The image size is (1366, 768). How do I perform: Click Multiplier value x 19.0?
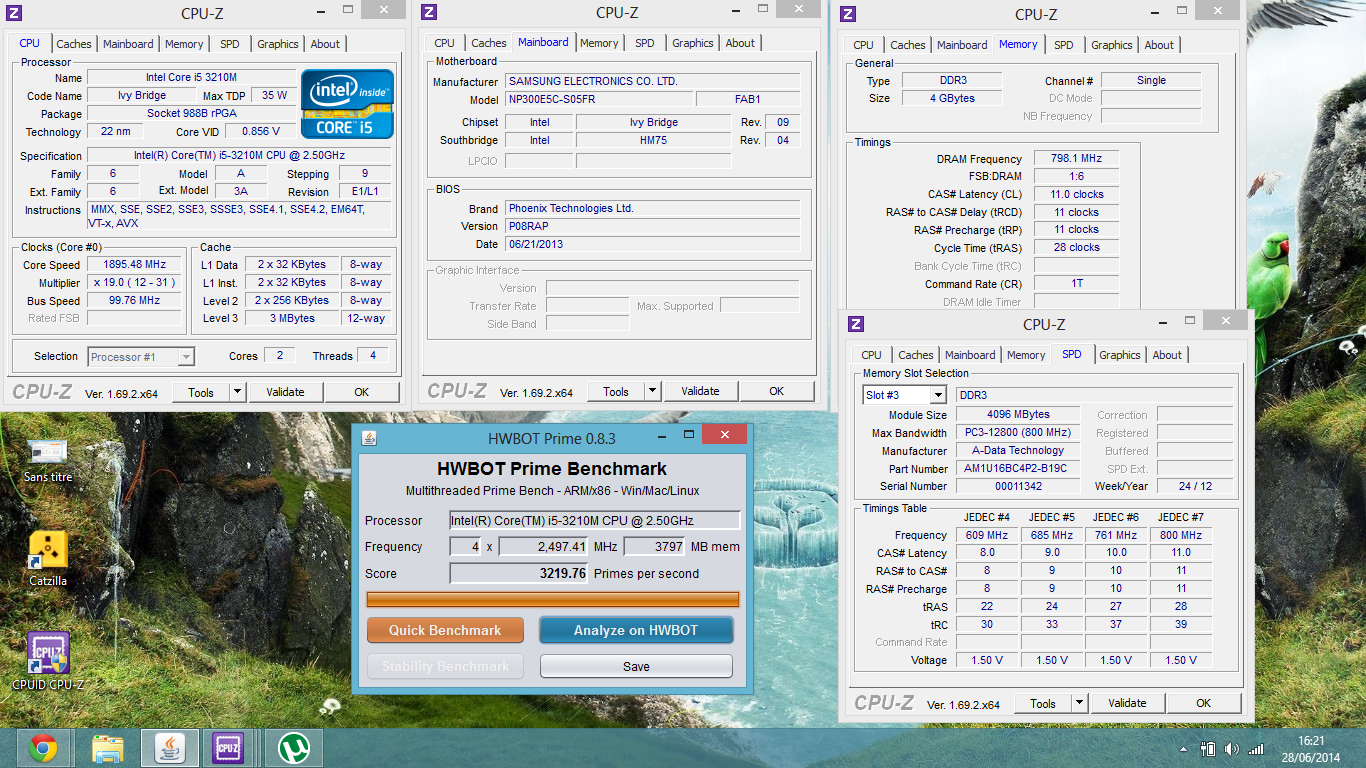pyautogui.click(x=134, y=283)
